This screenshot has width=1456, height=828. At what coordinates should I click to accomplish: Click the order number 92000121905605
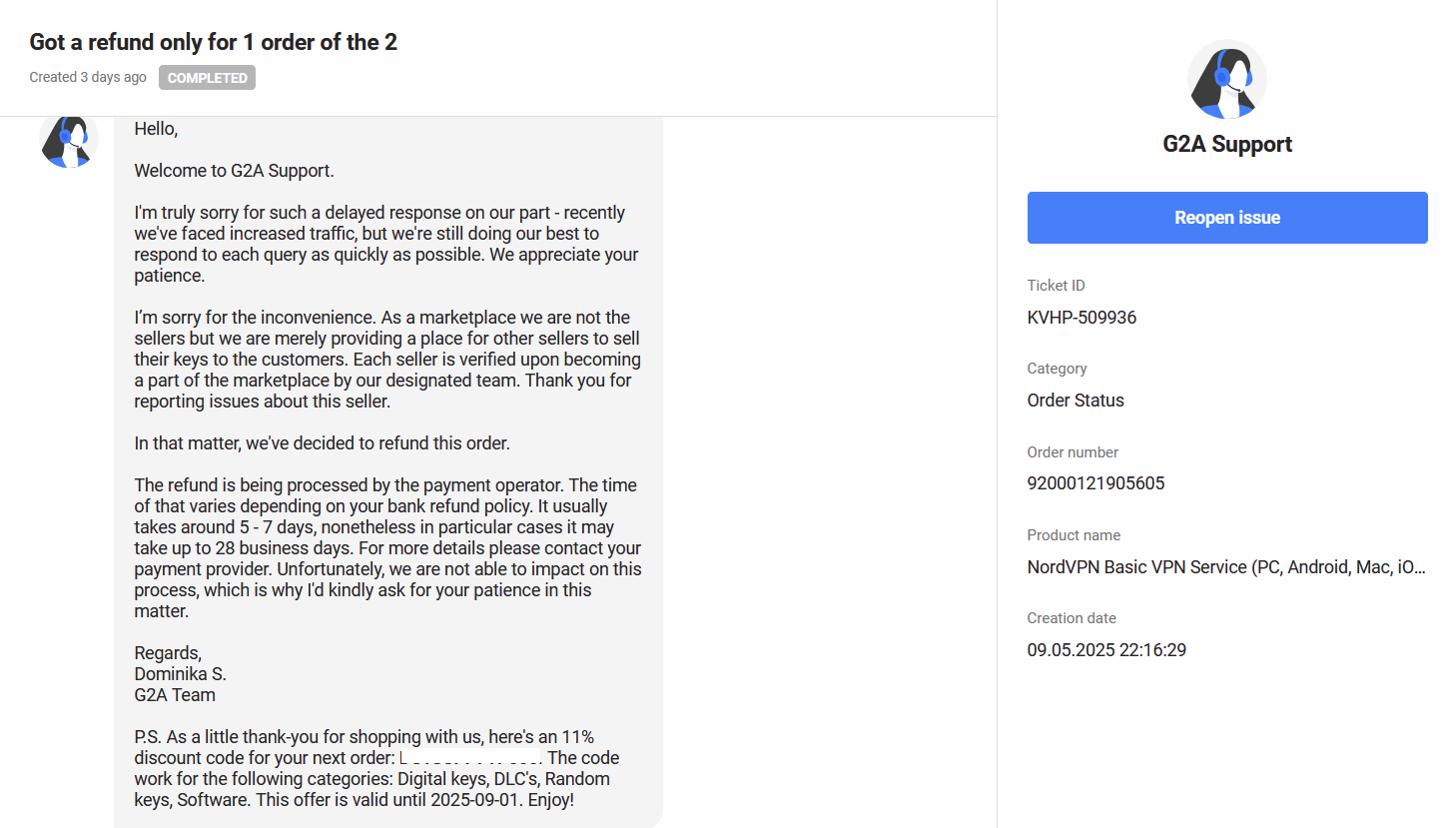pos(1095,483)
